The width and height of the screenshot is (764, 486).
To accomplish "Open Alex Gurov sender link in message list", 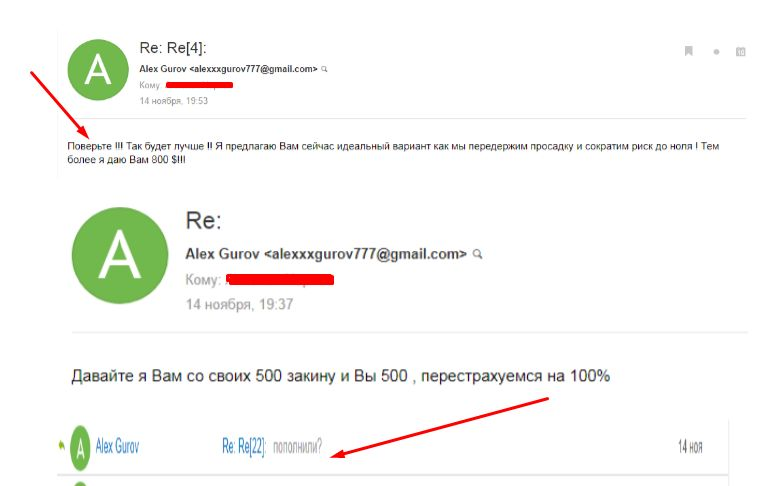I will (x=117, y=446).
